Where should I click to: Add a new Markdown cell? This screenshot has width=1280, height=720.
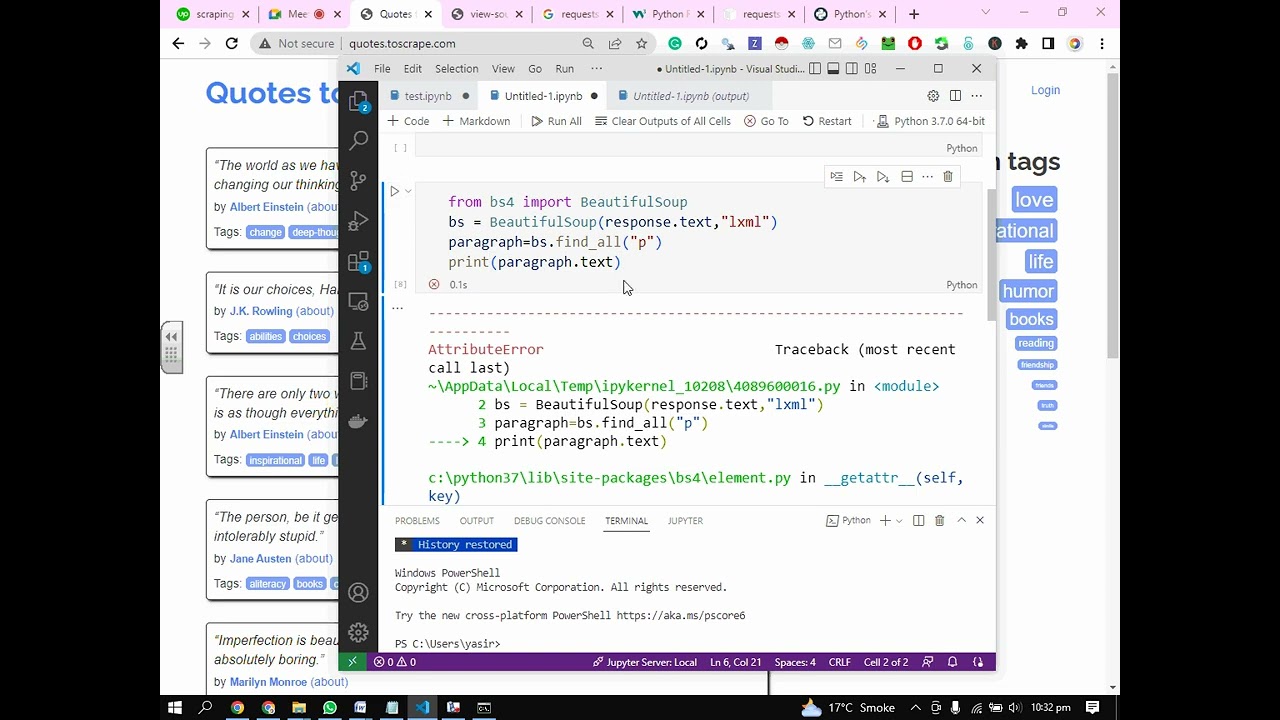coord(476,121)
